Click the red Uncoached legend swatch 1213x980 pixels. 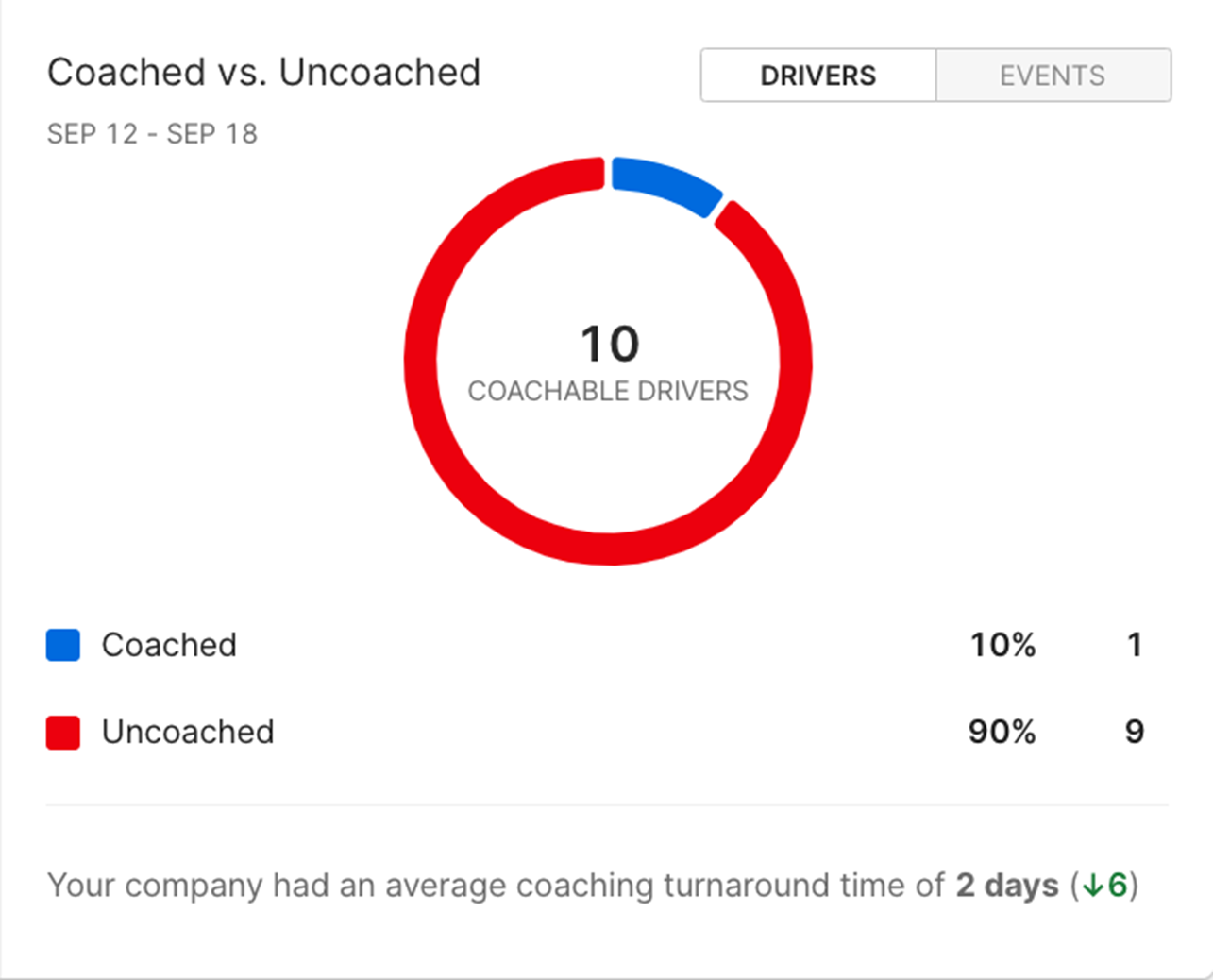click(63, 733)
